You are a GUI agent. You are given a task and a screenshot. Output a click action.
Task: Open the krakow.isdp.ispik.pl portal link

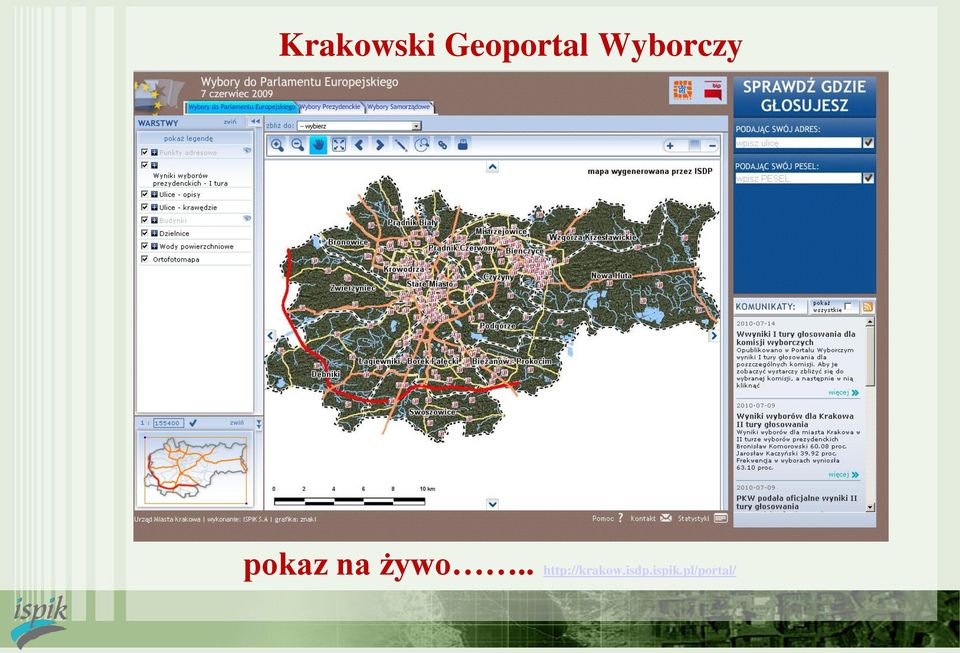[639, 570]
